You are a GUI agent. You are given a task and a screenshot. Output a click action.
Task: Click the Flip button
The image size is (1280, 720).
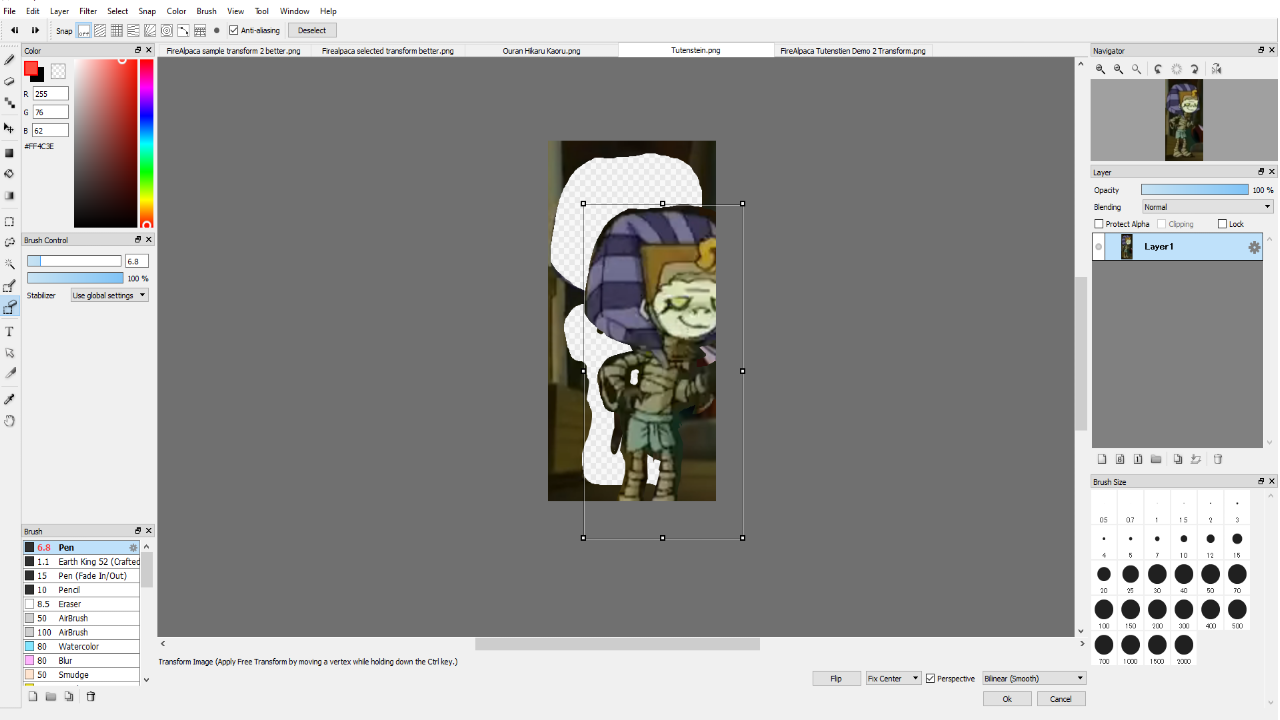(836, 678)
